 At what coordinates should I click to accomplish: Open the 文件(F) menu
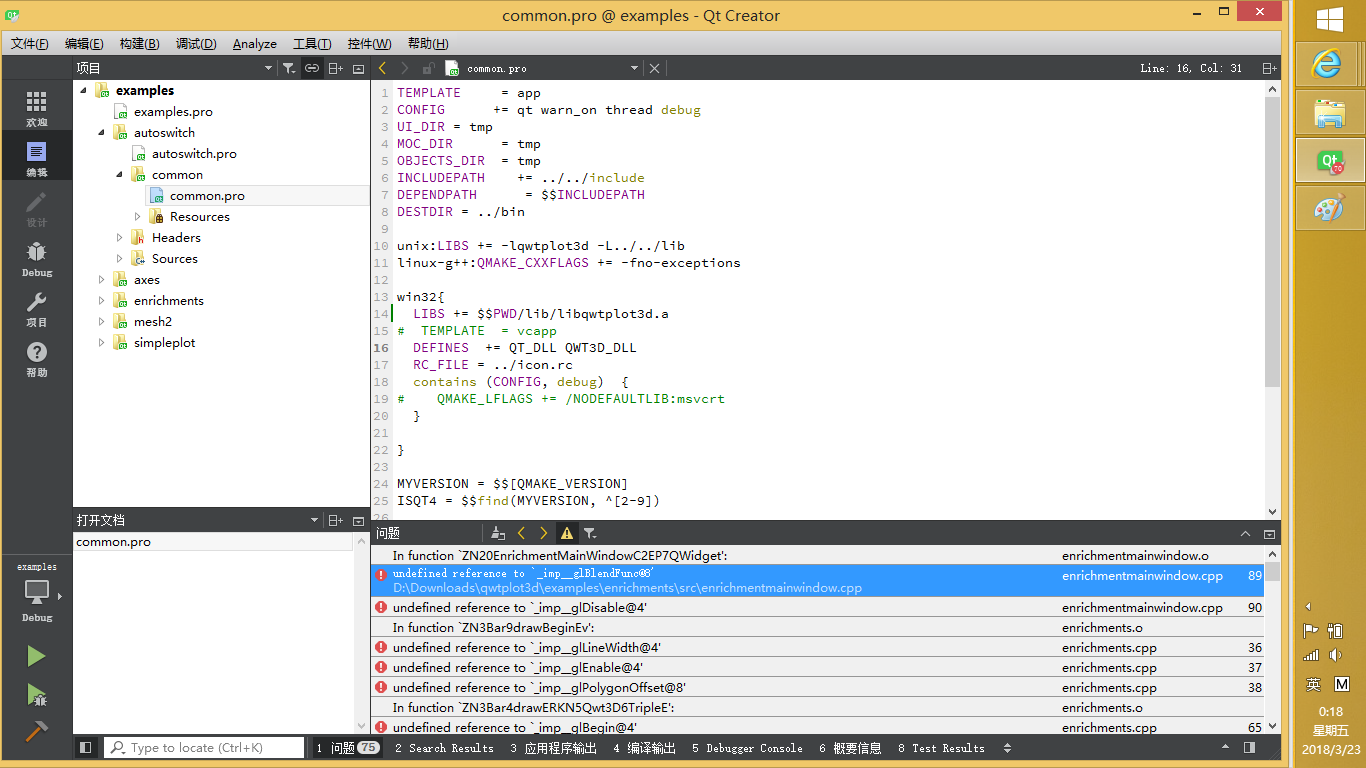pos(30,43)
